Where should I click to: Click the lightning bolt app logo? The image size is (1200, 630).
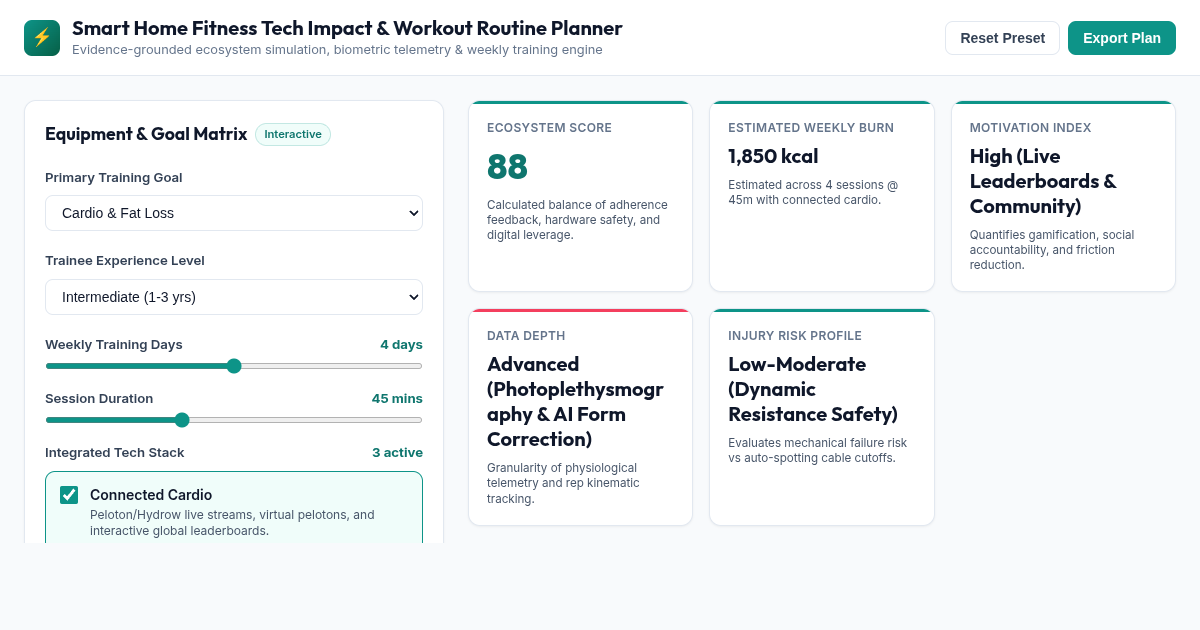point(42,38)
